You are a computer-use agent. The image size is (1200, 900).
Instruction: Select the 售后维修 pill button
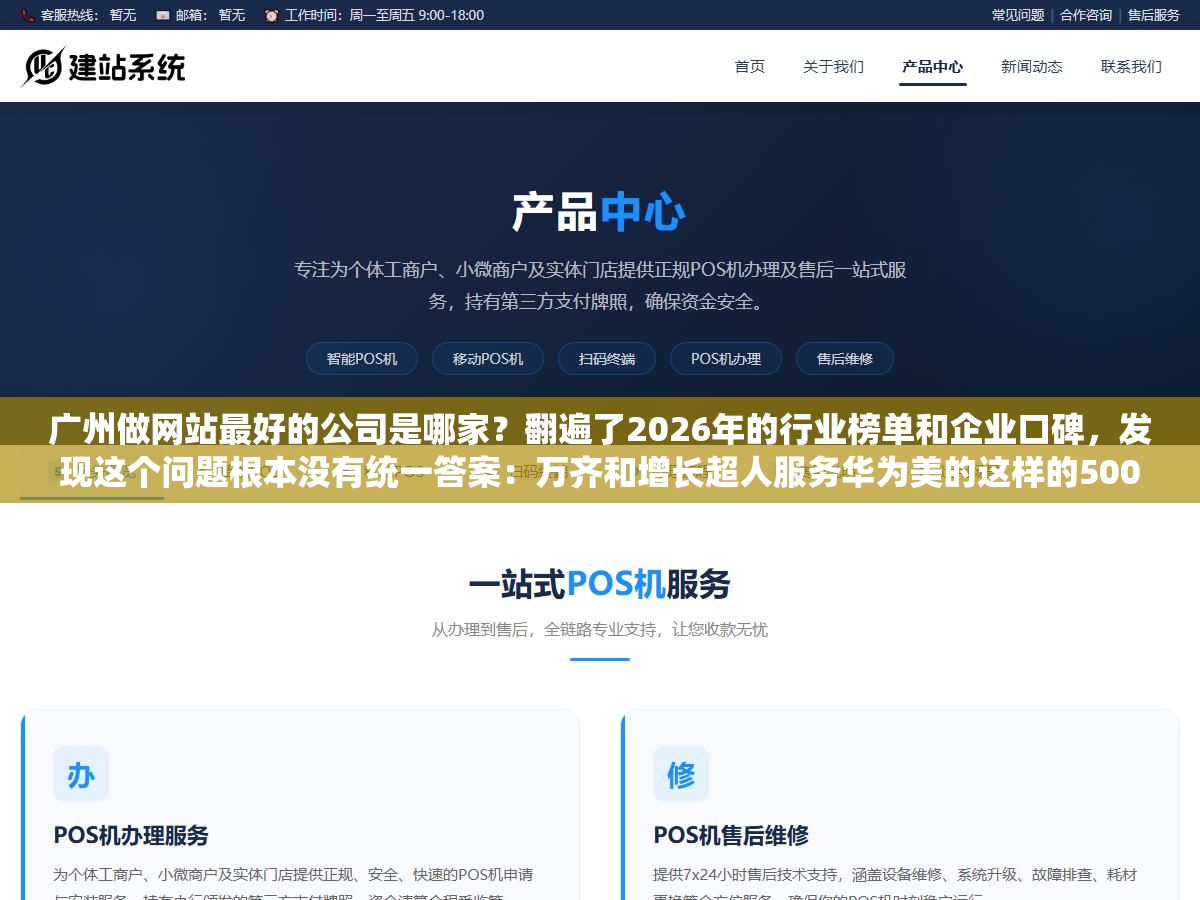coord(845,359)
